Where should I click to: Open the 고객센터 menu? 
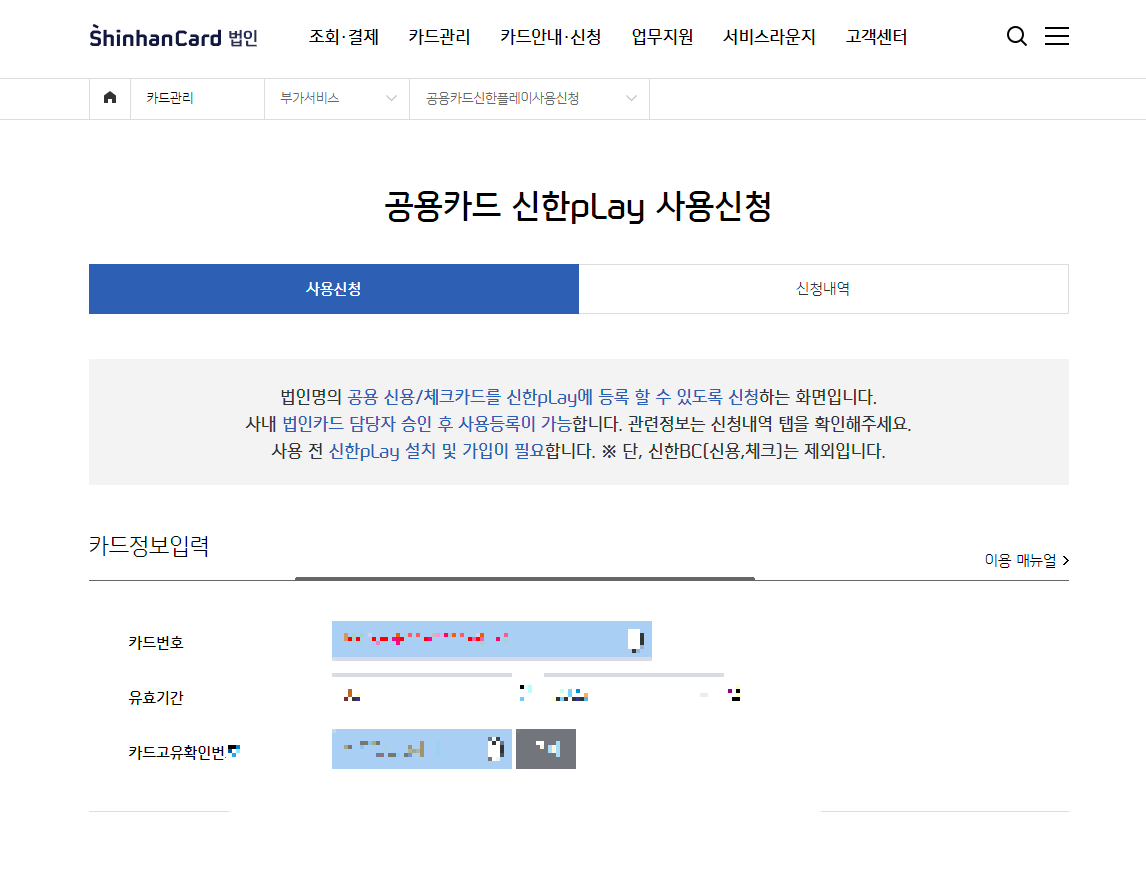click(x=876, y=37)
